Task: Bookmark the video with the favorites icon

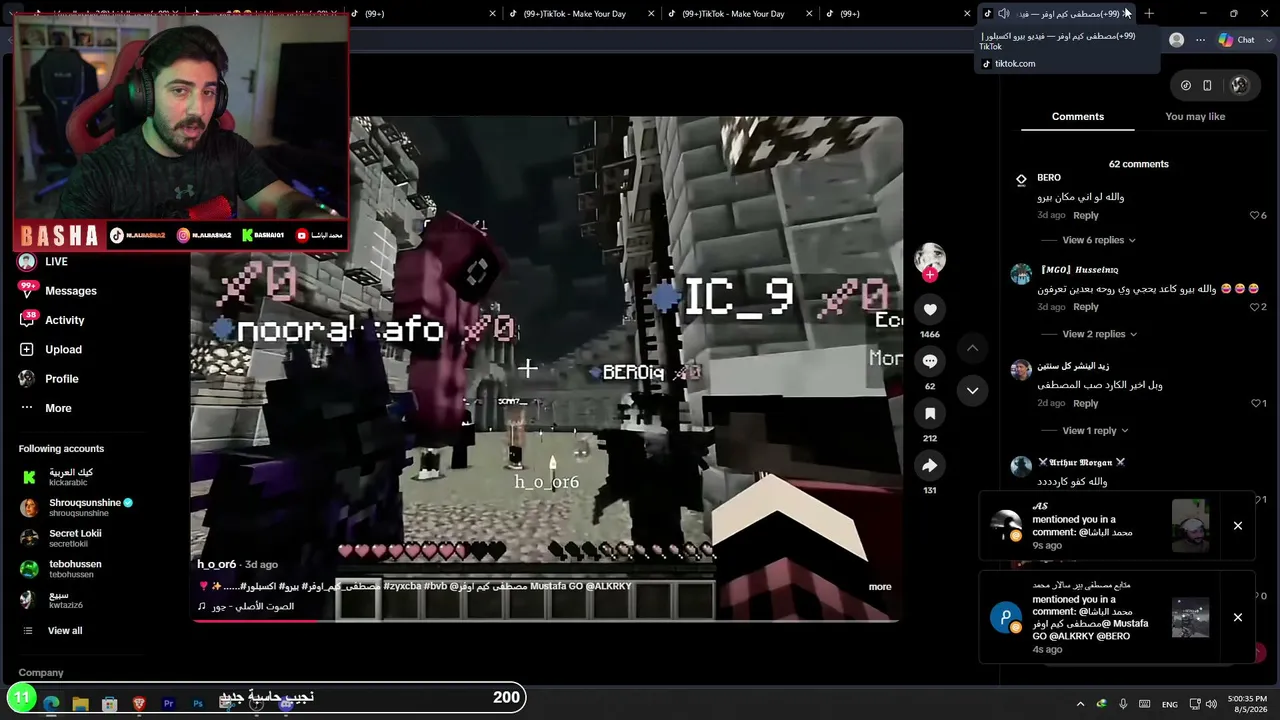Action: pos(930,413)
